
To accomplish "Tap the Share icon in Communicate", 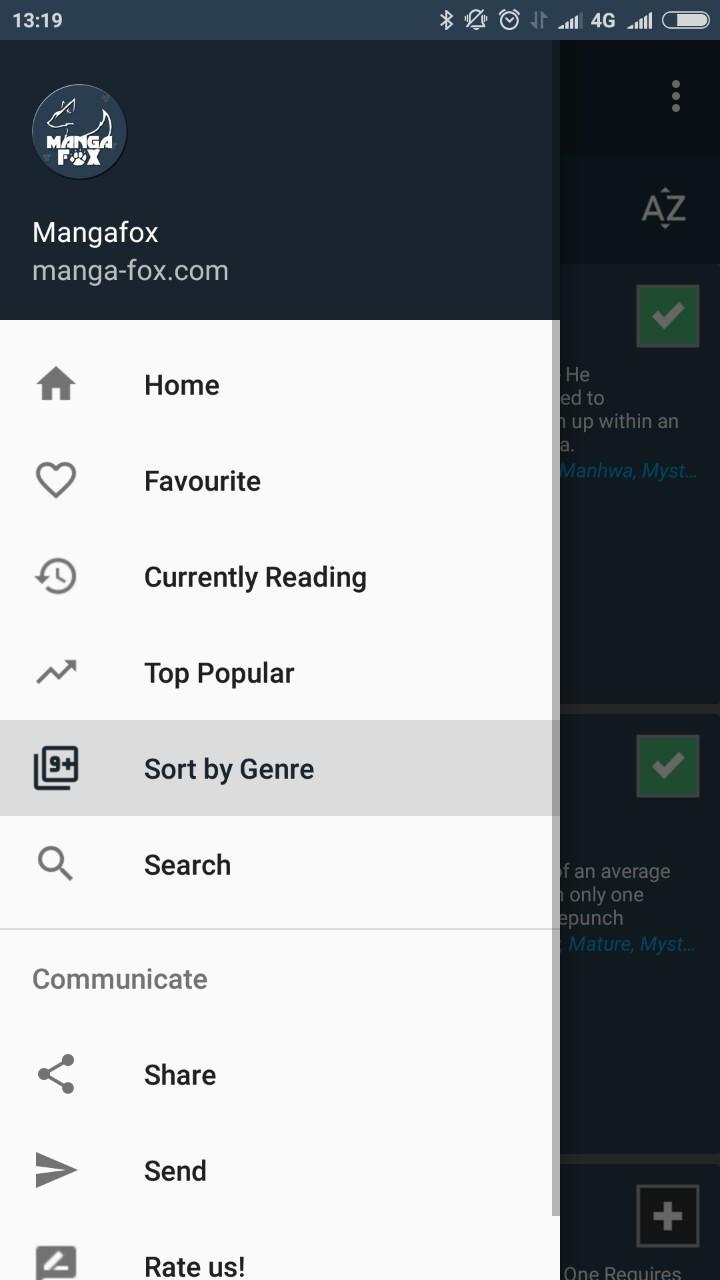I will (56, 1074).
